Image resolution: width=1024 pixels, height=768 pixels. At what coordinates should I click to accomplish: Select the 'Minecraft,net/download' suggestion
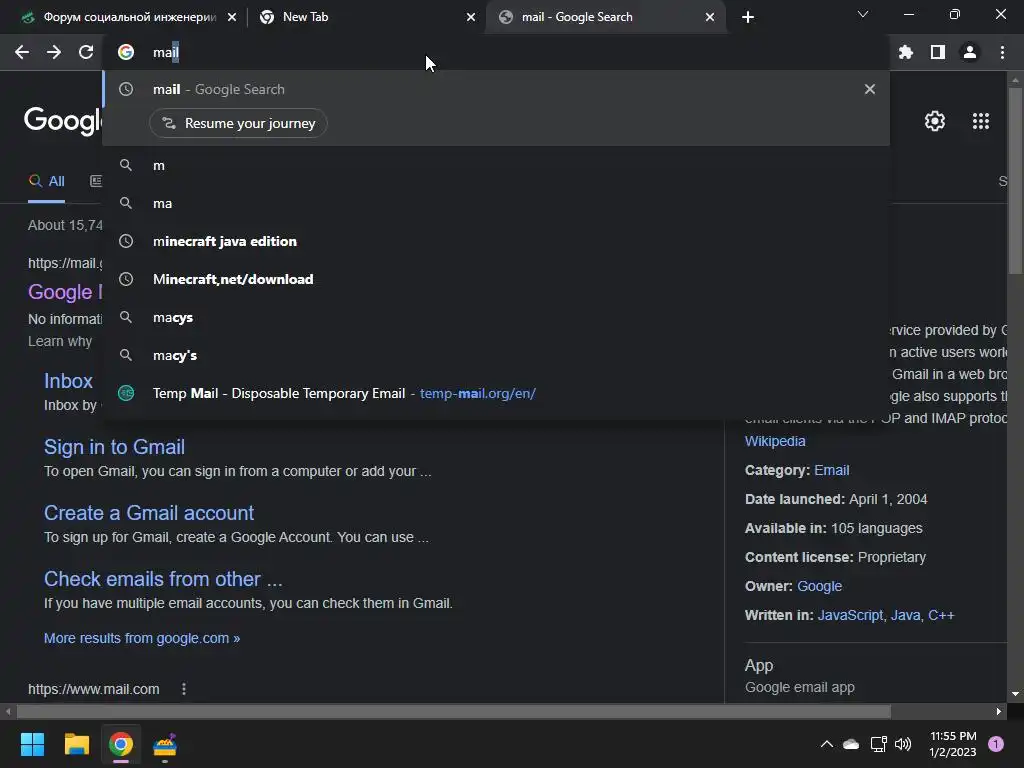coord(496,280)
